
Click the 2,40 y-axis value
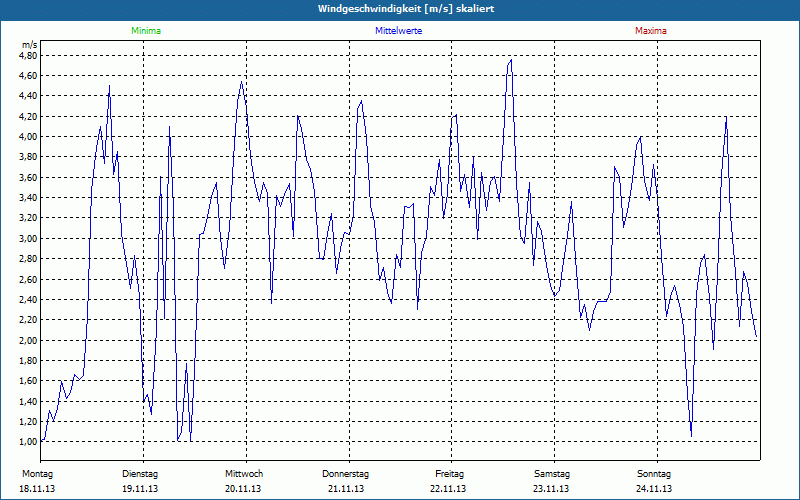point(28,299)
